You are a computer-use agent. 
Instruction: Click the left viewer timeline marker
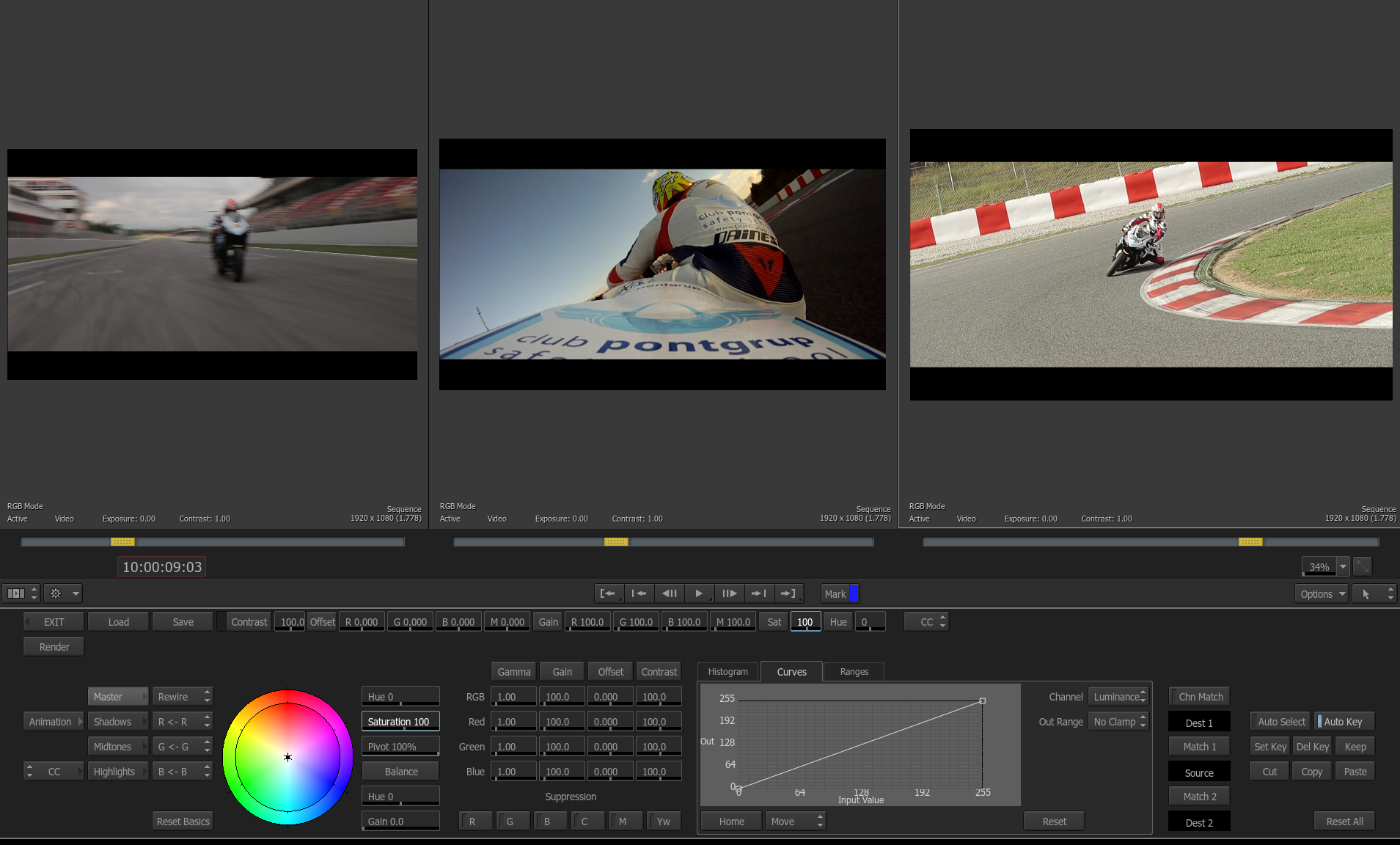point(122,542)
